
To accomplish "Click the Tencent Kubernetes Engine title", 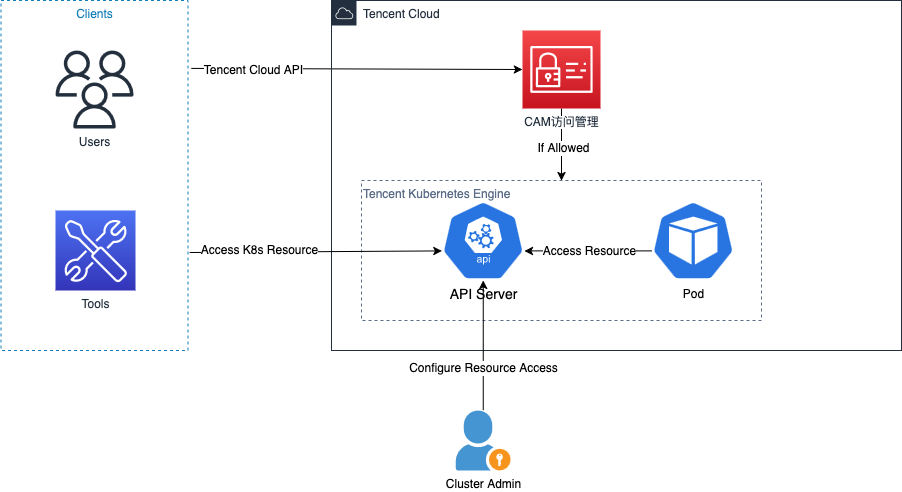I will pyautogui.click(x=436, y=193).
